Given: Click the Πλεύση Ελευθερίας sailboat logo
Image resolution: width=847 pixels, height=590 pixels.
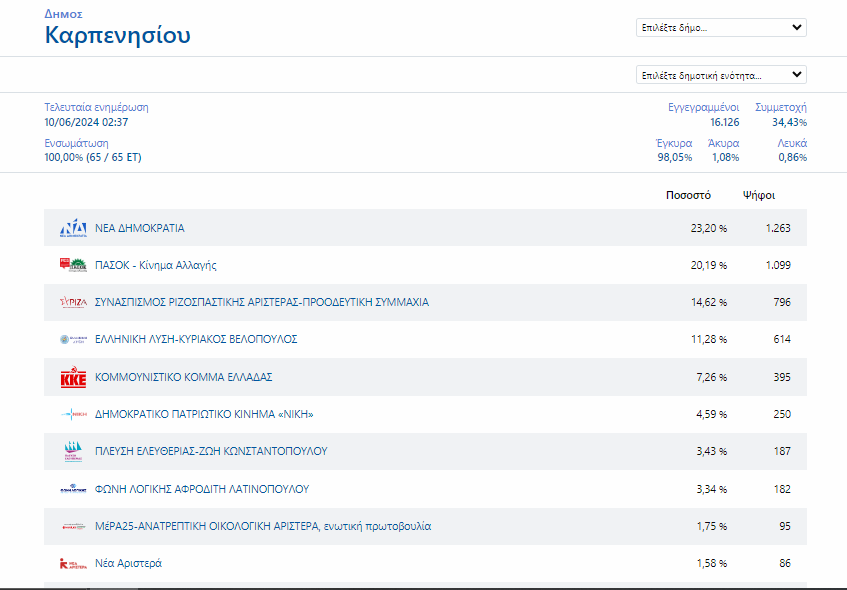Looking at the screenshot, I should 73,451.
